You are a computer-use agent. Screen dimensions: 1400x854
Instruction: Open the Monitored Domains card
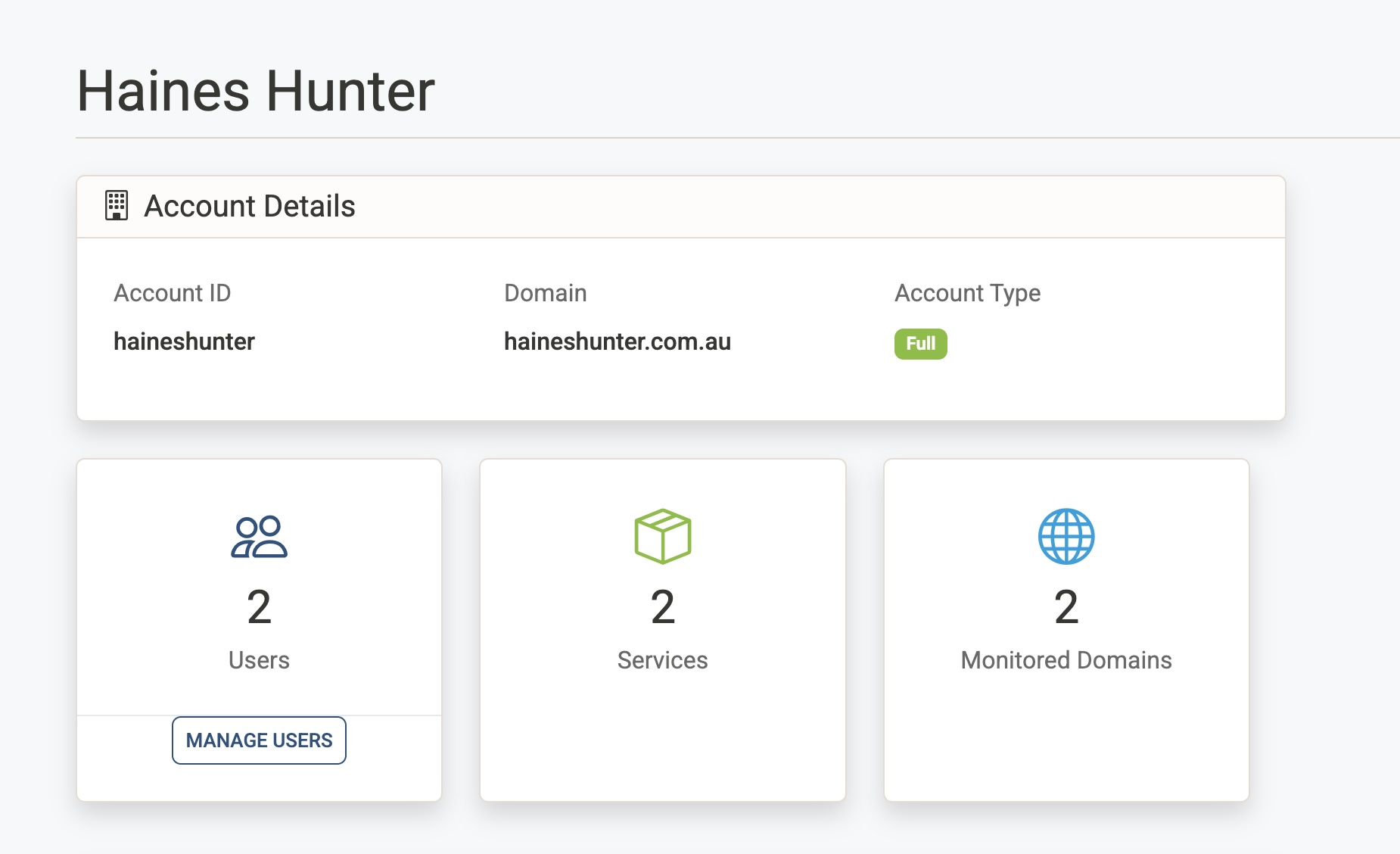[x=1067, y=628]
